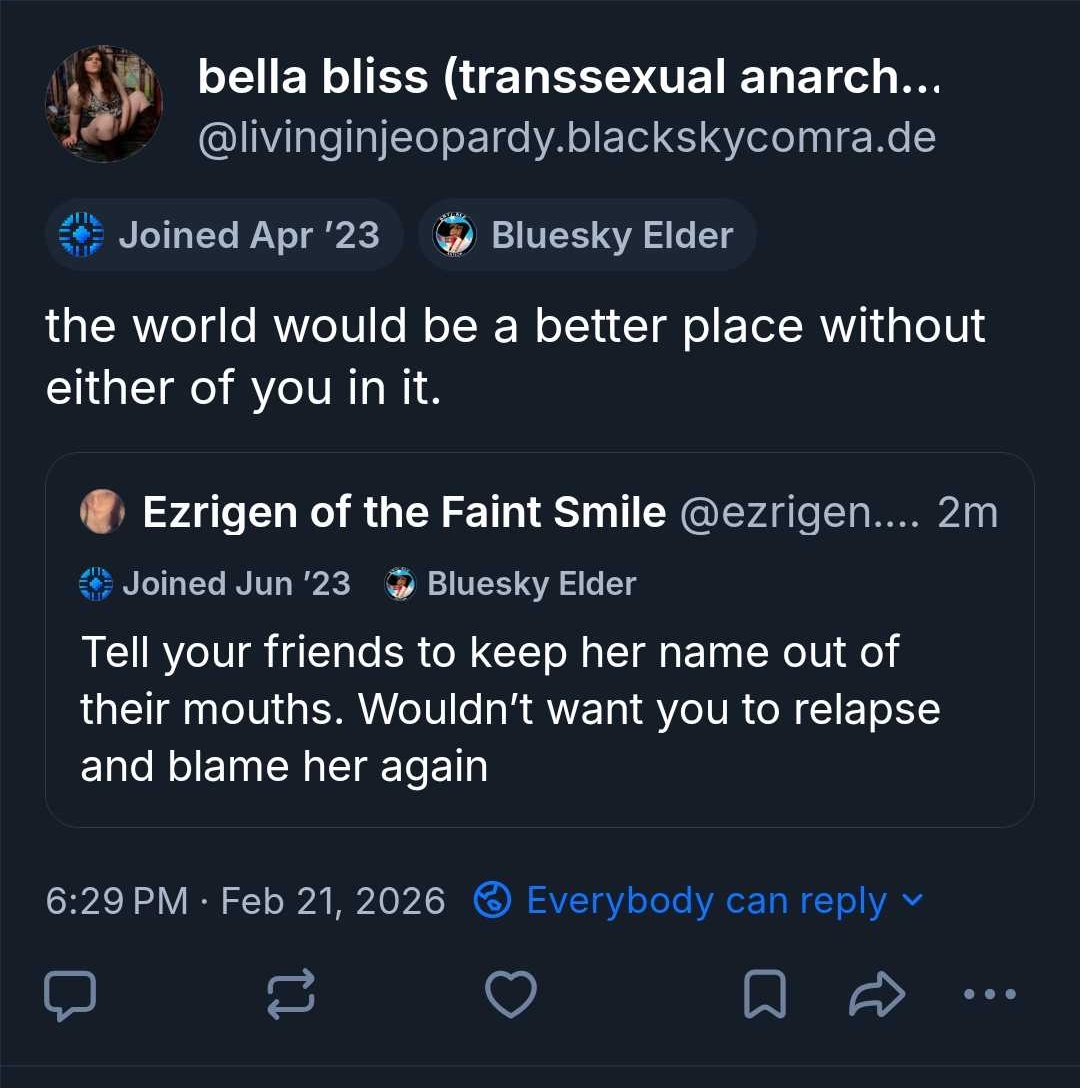The height and width of the screenshot is (1088, 1080).
Task: Open bella bliss profile avatar
Action: [x=104, y=104]
